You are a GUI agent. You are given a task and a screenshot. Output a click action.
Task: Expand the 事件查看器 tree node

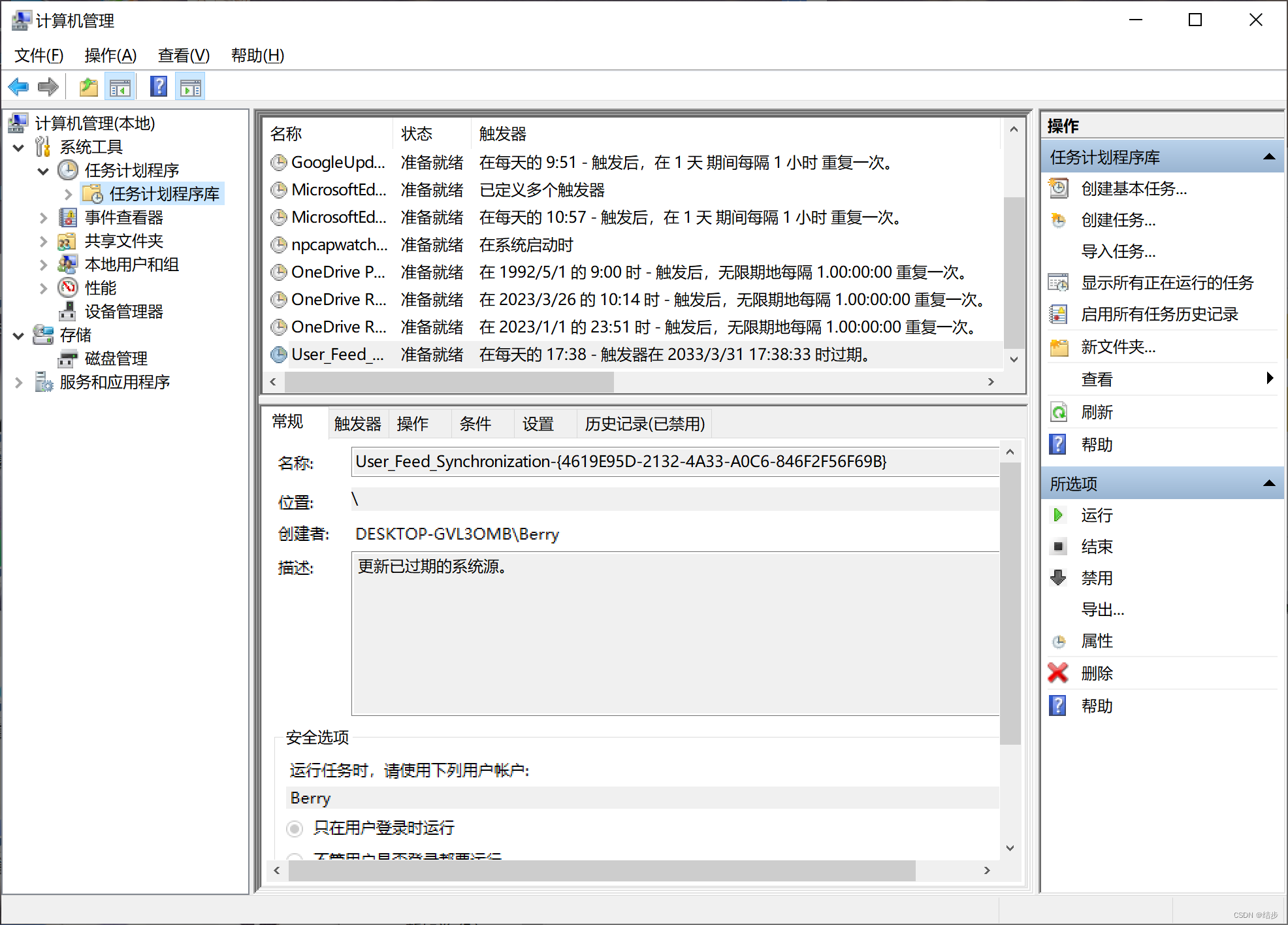coord(44,218)
